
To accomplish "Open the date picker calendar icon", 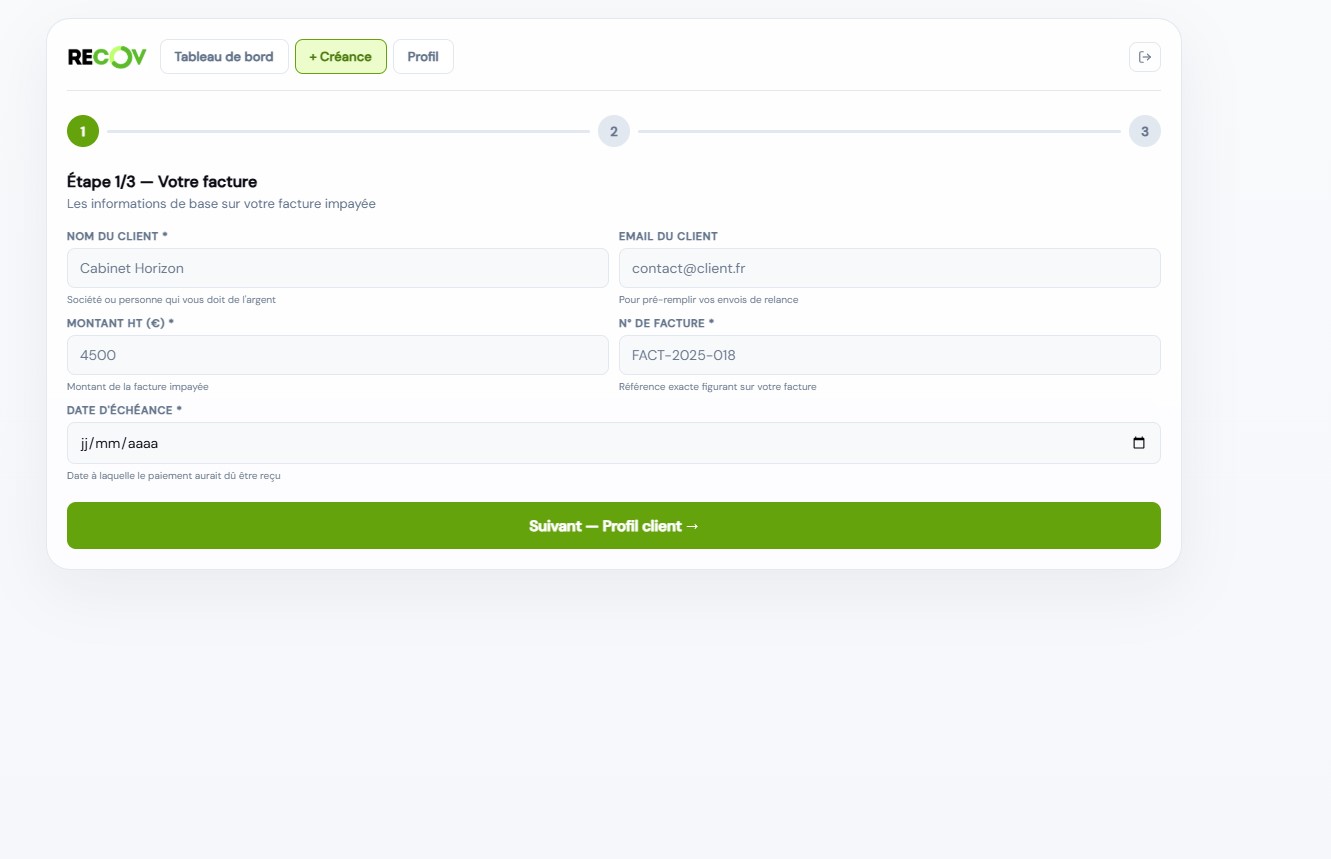I will click(1138, 443).
